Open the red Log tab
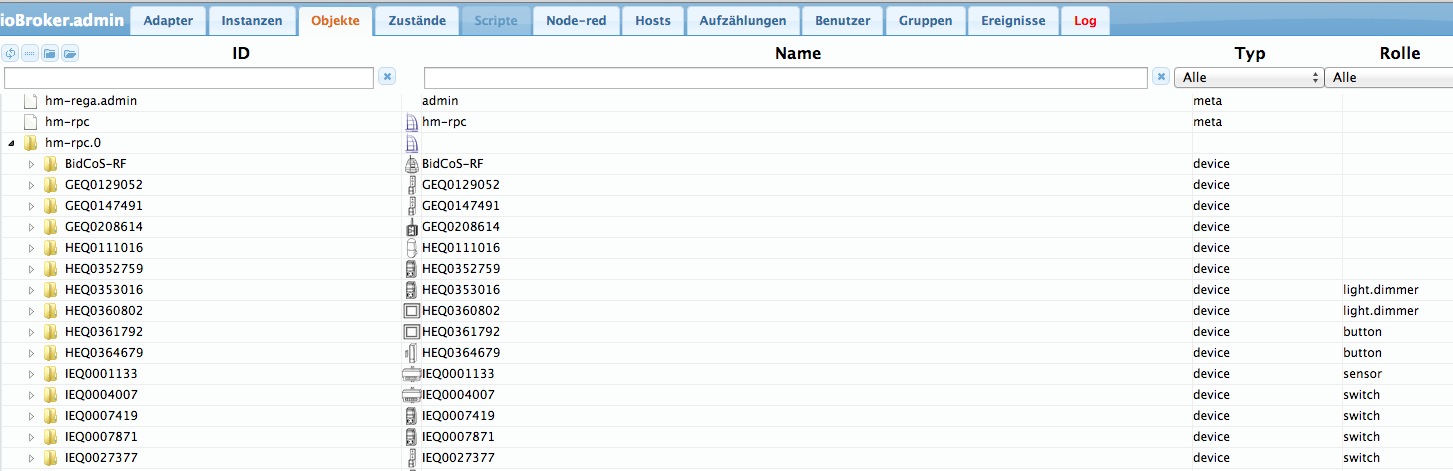 click(1085, 21)
